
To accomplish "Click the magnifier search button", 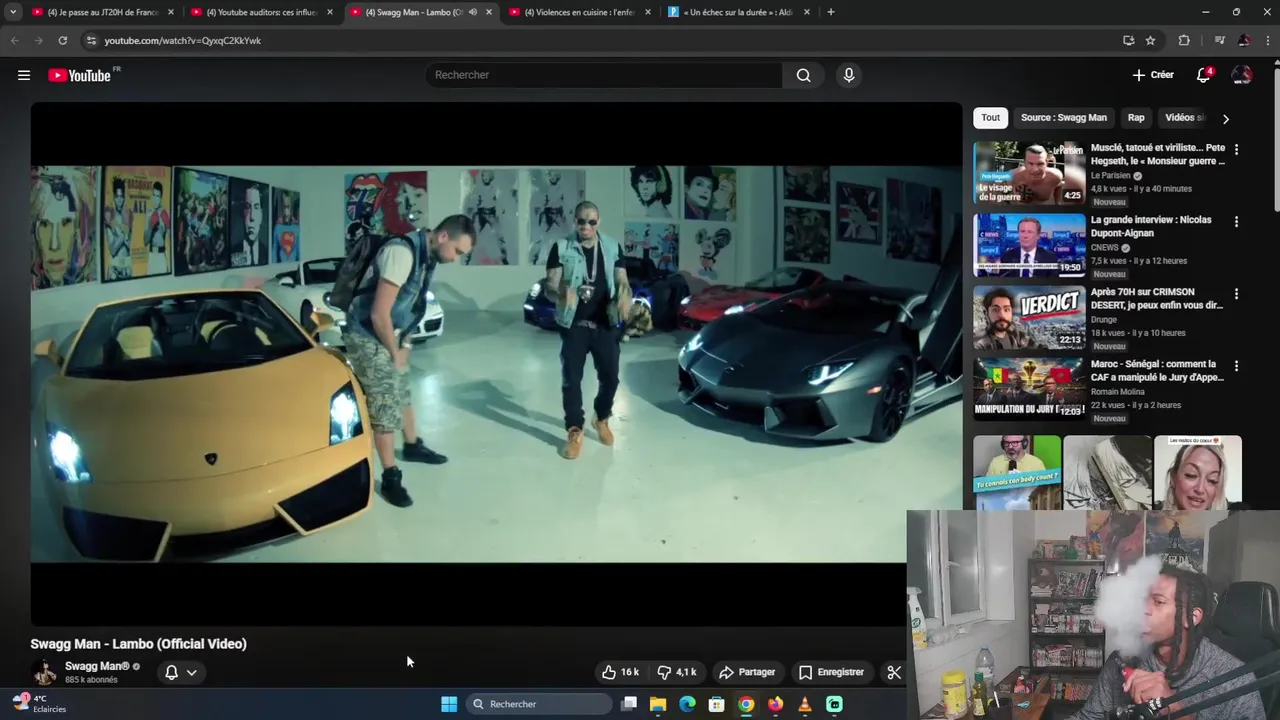I will [x=803, y=75].
